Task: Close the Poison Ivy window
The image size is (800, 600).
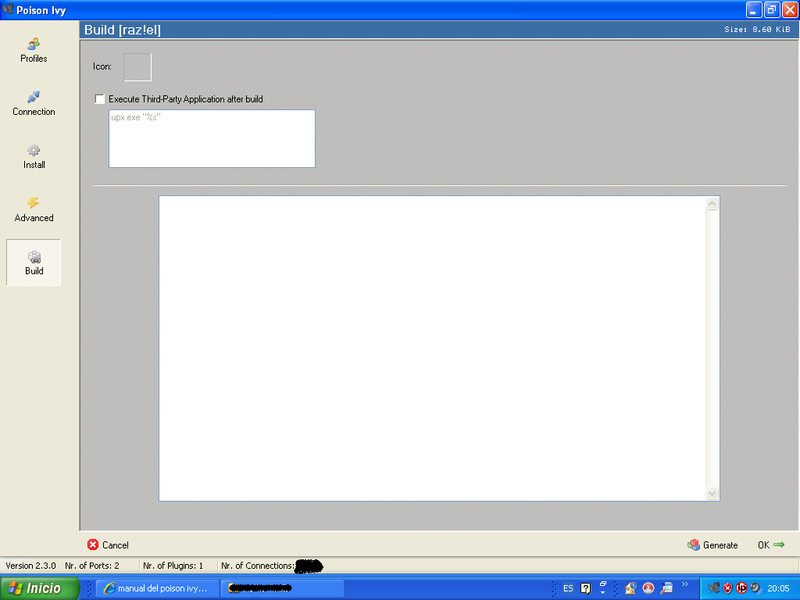Action: pyautogui.click(x=790, y=10)
